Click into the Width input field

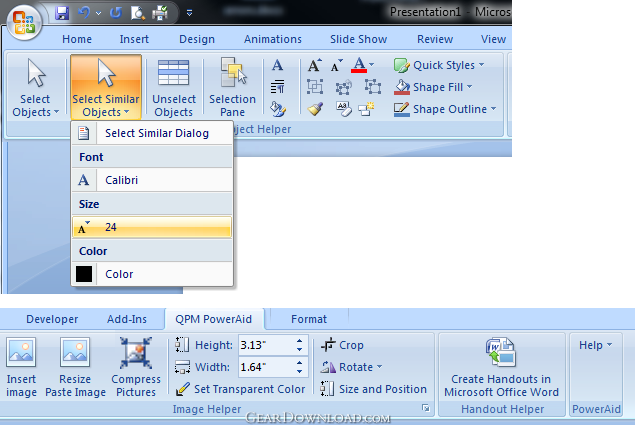click(x=267, y=367)
